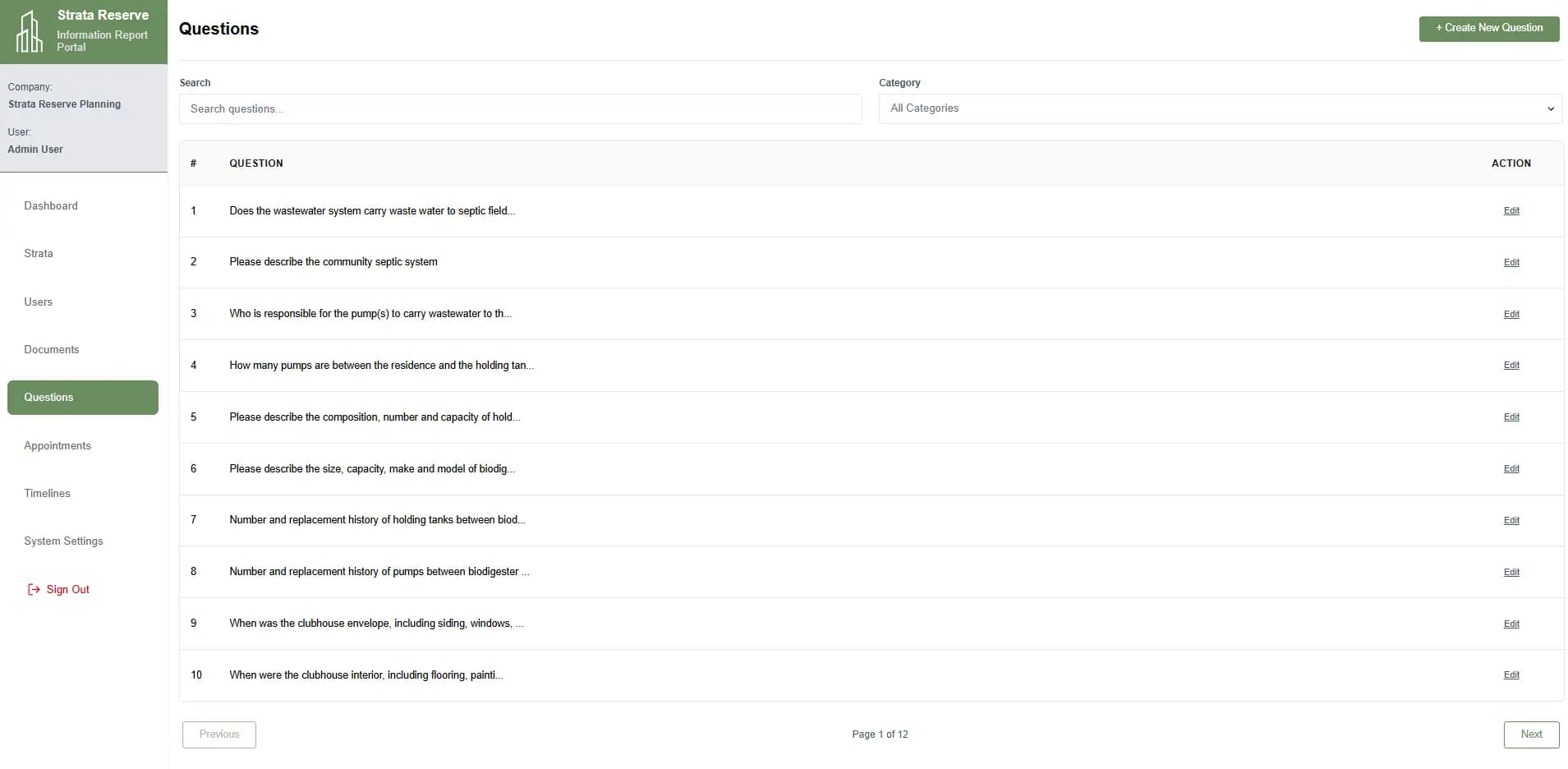Open the All Categories dropdown

[1219, 108]
